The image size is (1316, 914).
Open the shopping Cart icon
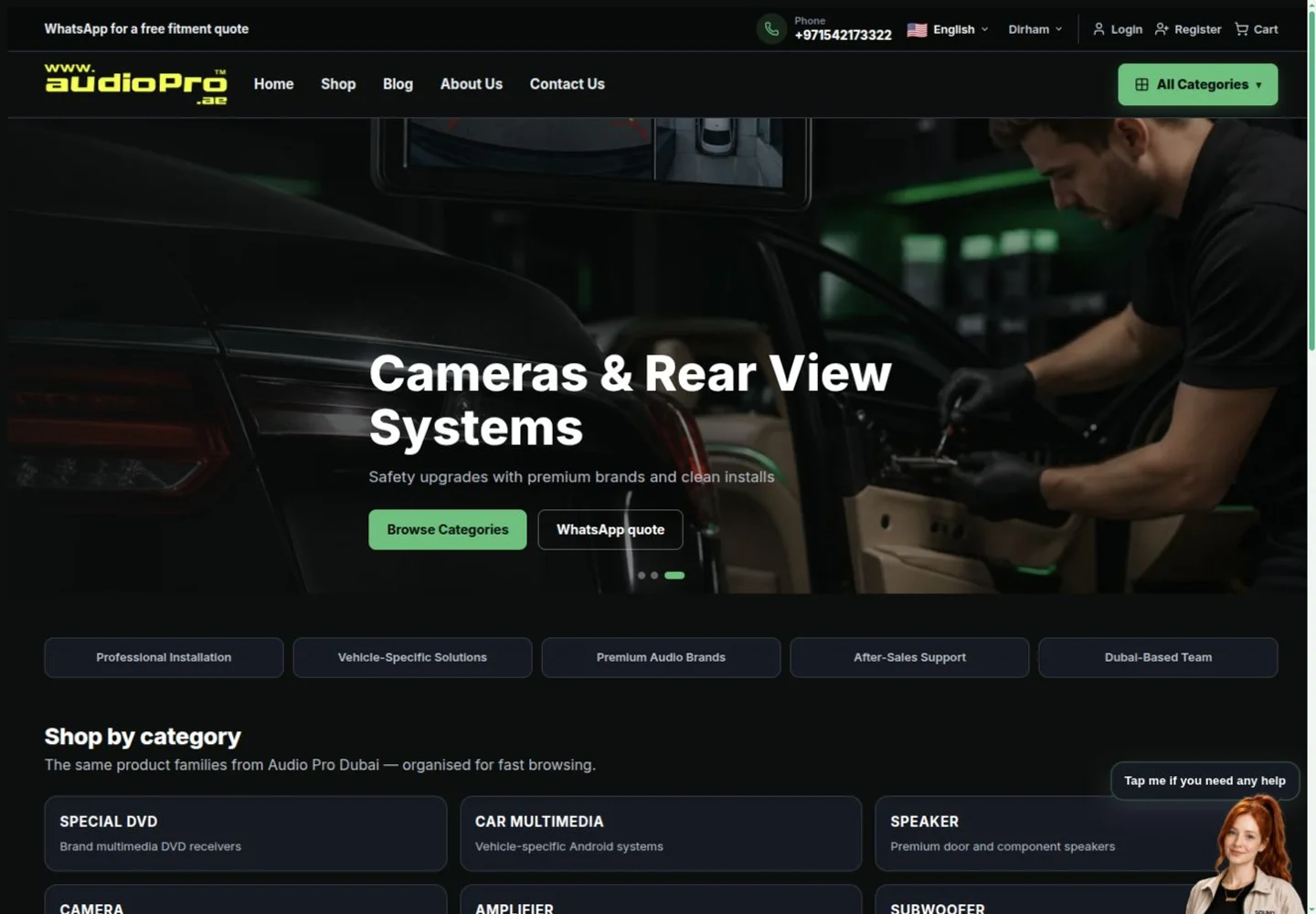[x=1241, y=29]
